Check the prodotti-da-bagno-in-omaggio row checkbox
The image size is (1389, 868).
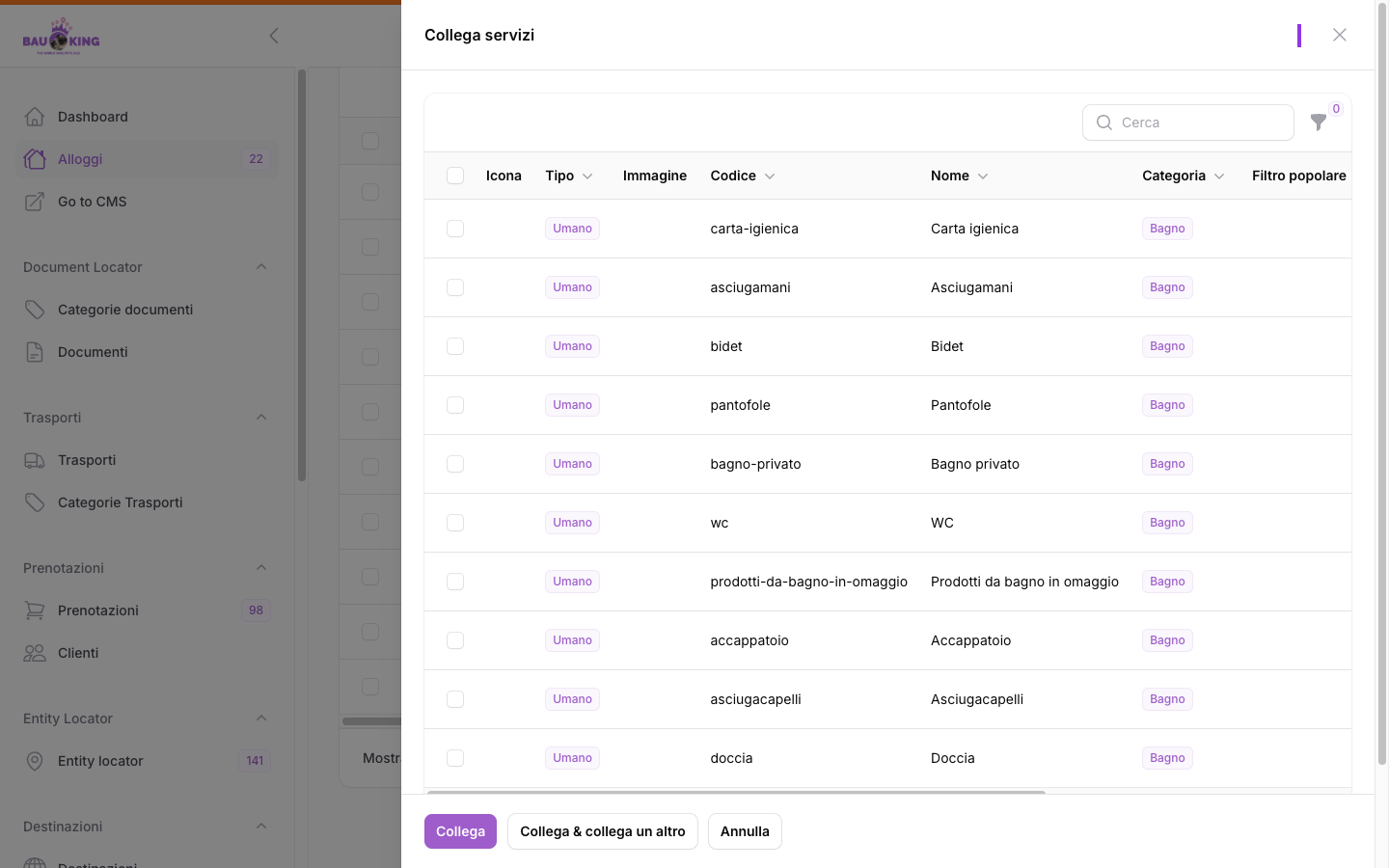(455, 582)
